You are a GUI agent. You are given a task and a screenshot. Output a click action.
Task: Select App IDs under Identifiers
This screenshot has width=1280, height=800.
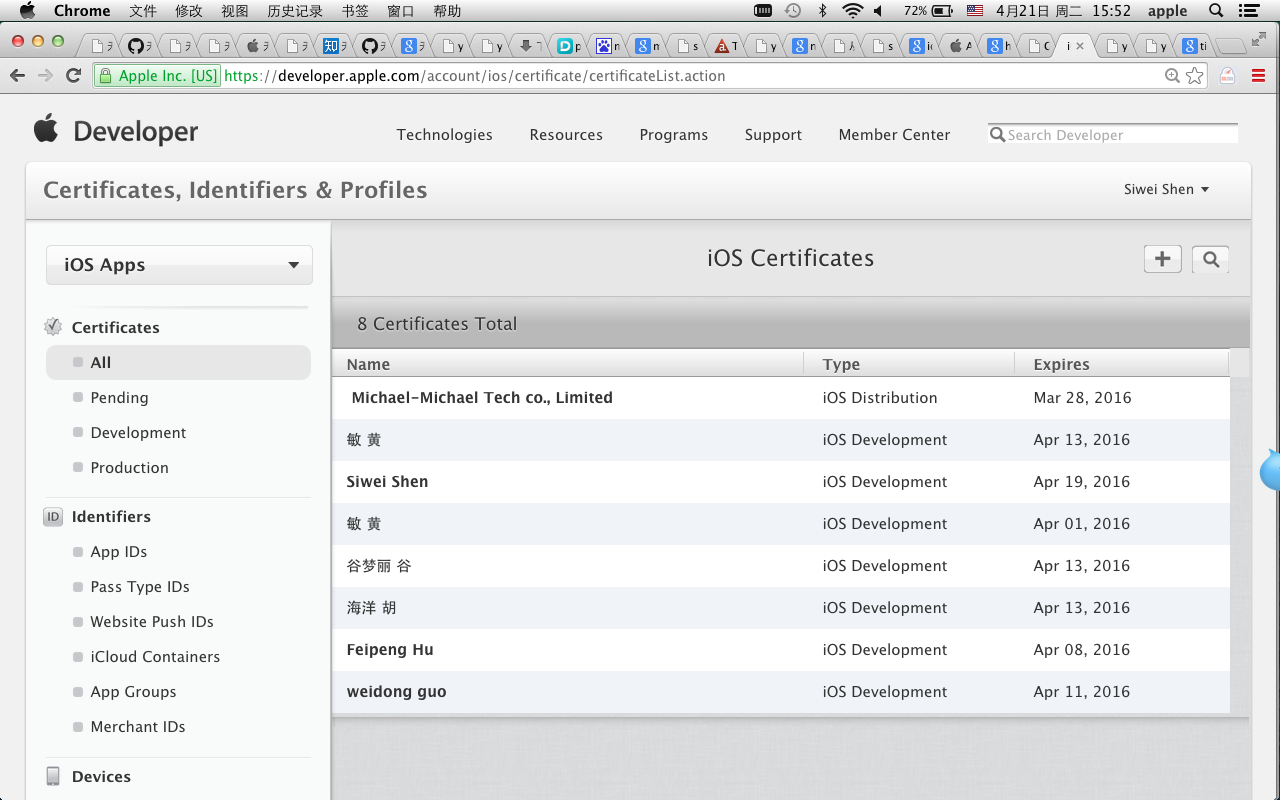click(x=118, y=552)
